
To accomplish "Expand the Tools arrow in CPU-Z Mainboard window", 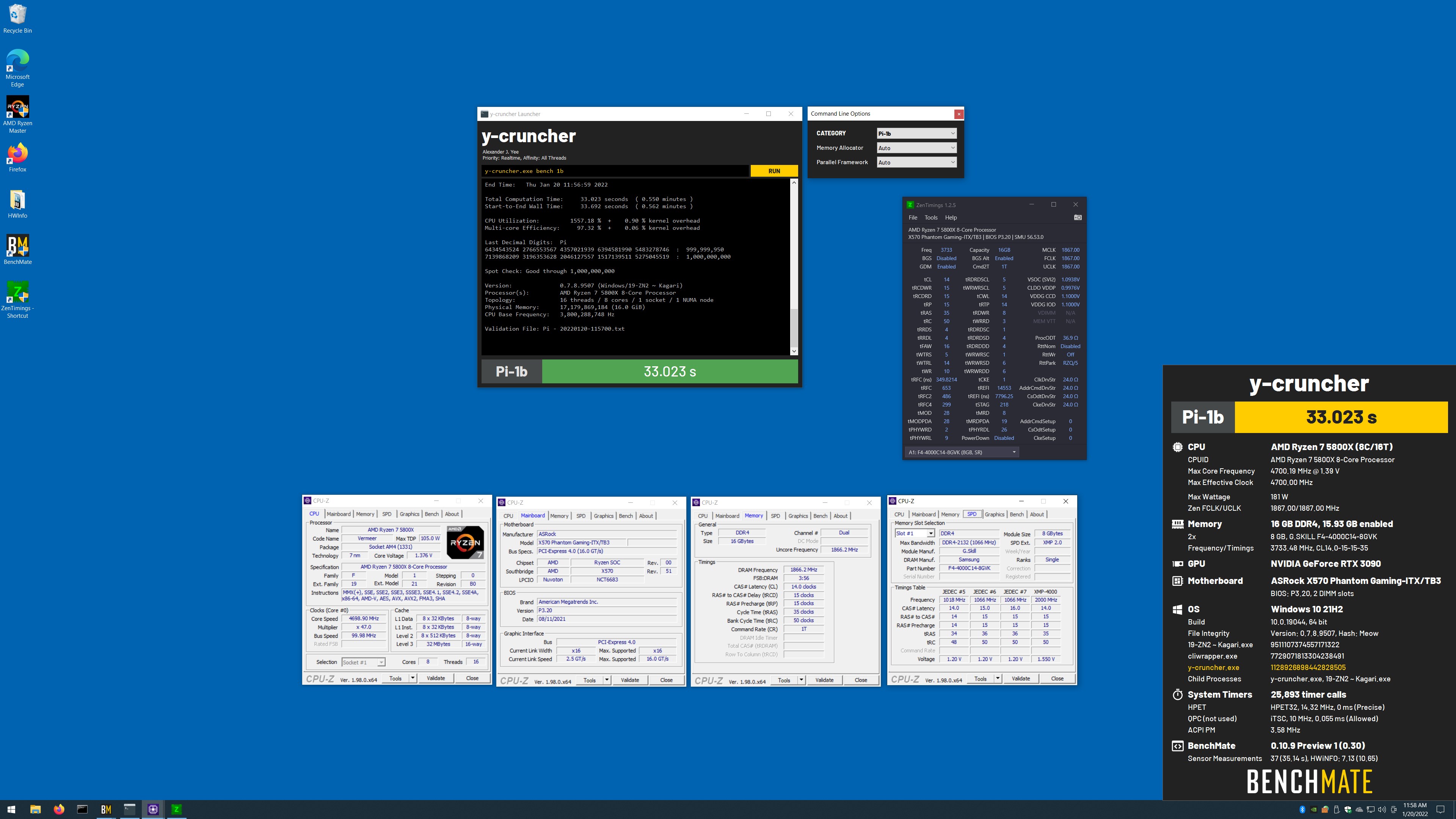I will click(607, 680).
